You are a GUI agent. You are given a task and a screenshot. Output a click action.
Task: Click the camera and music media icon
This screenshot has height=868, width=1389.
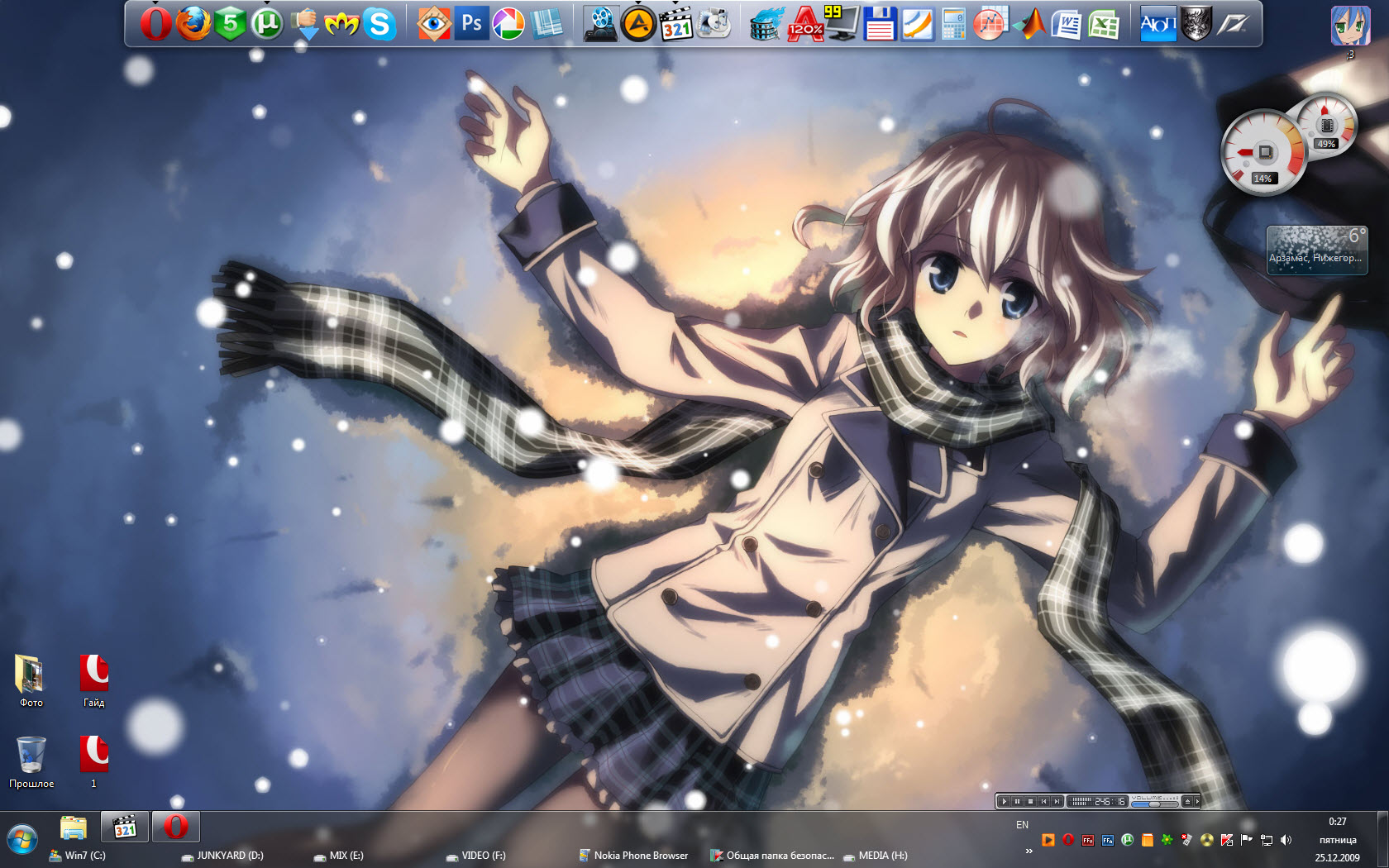coord(714,24)
